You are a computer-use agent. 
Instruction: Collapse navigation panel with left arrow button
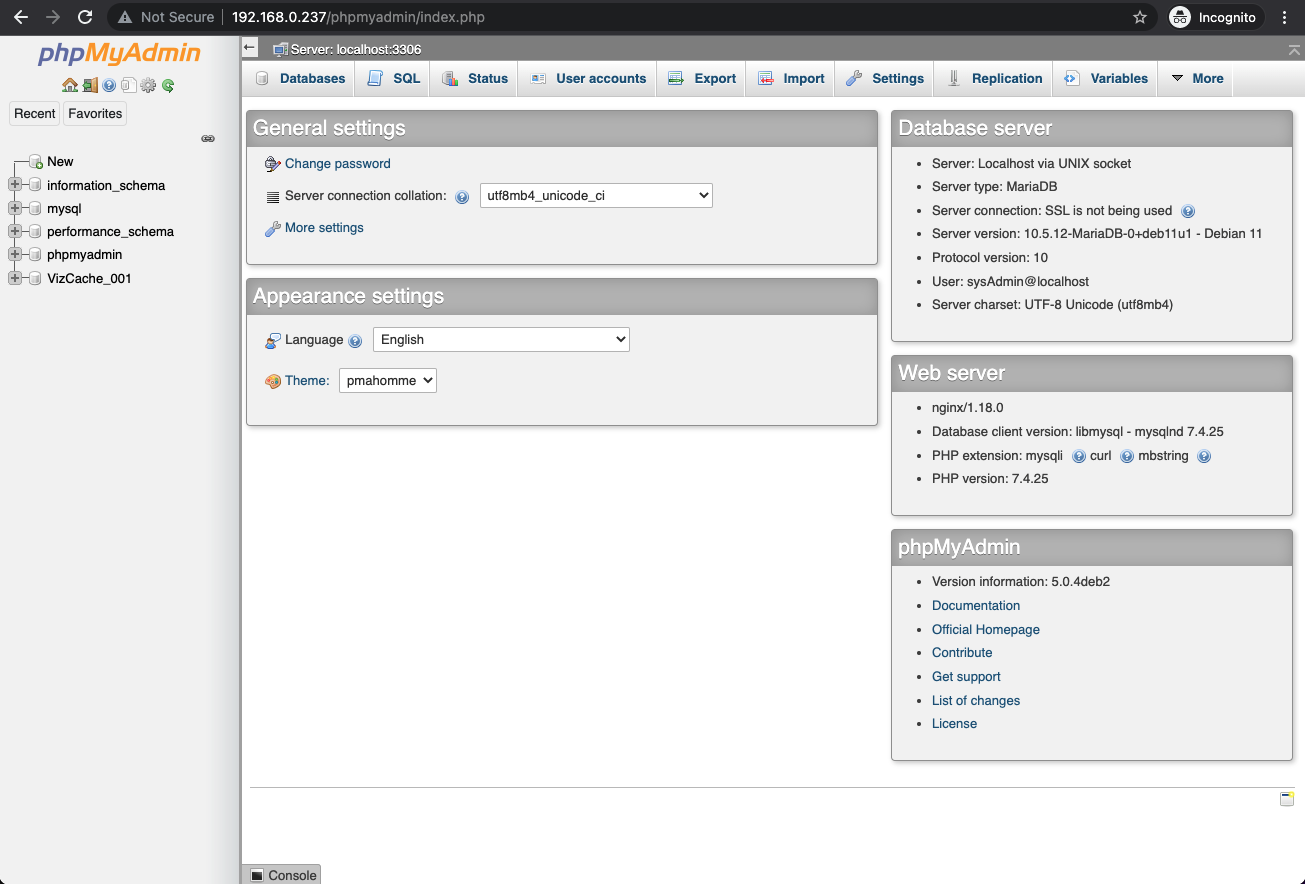[x=250, y=48]
